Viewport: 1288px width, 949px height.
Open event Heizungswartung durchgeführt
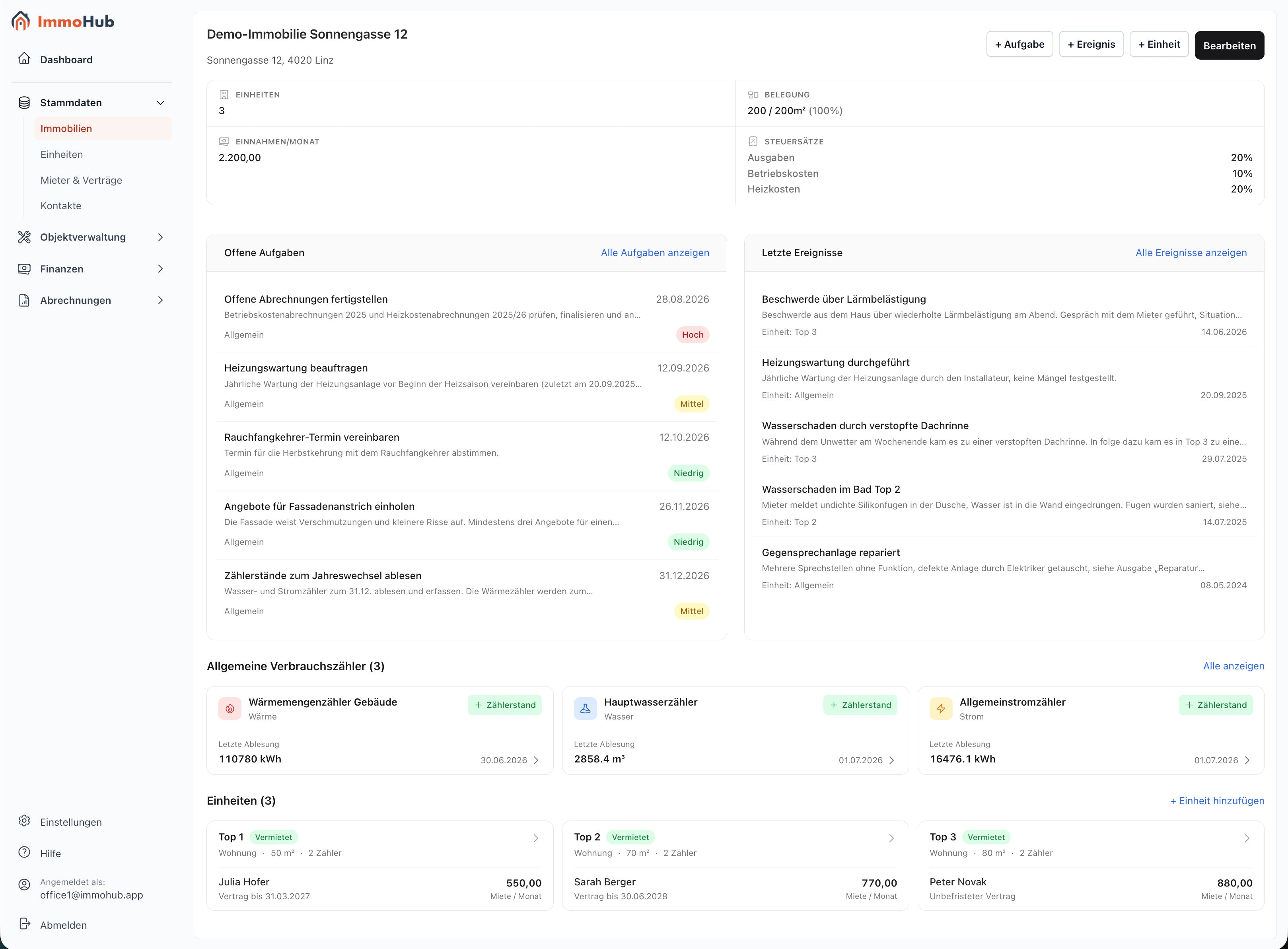[1004, 378]
